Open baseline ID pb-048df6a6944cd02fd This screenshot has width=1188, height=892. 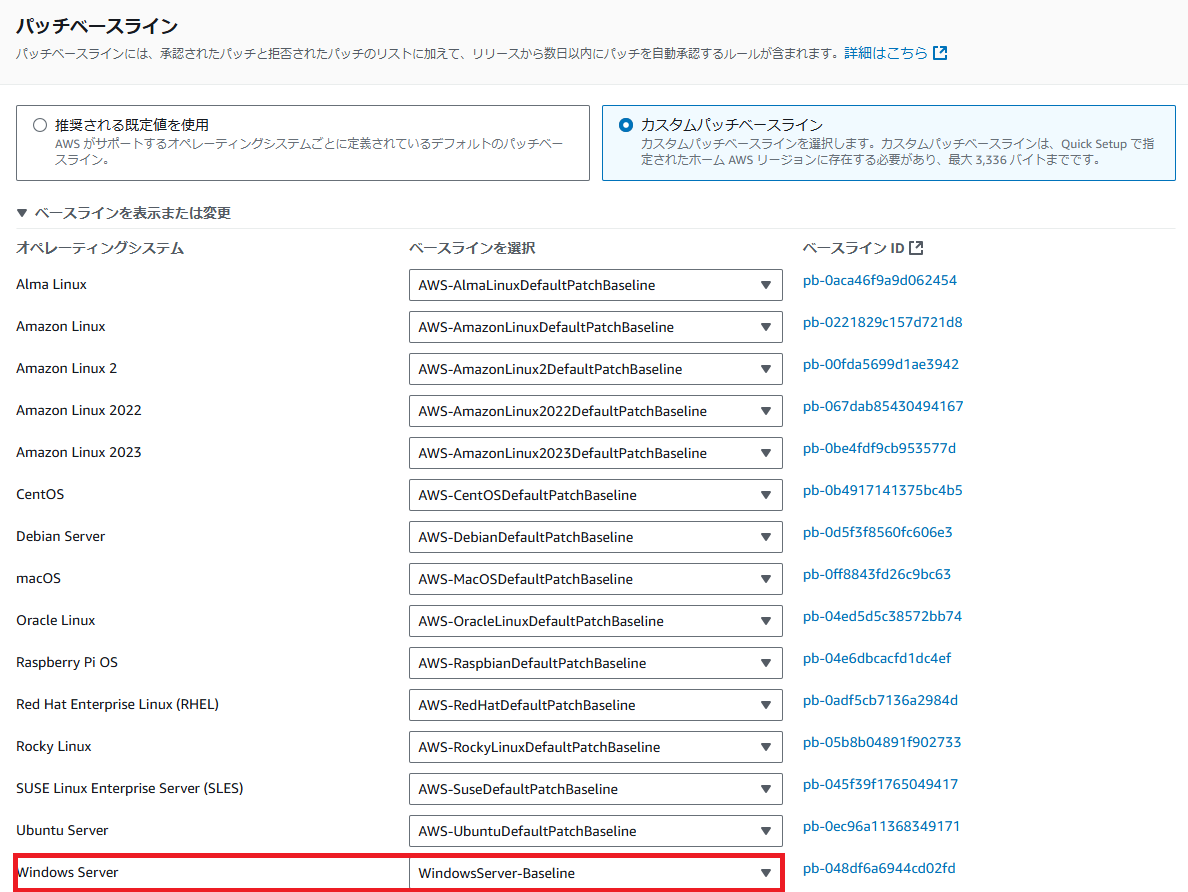point(879,868)
